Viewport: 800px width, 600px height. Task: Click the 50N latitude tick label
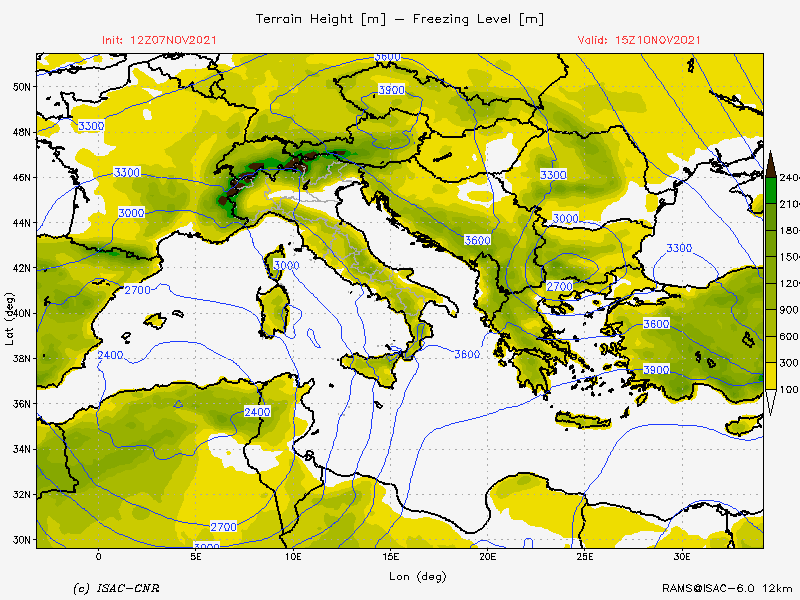tap(21, 87)
